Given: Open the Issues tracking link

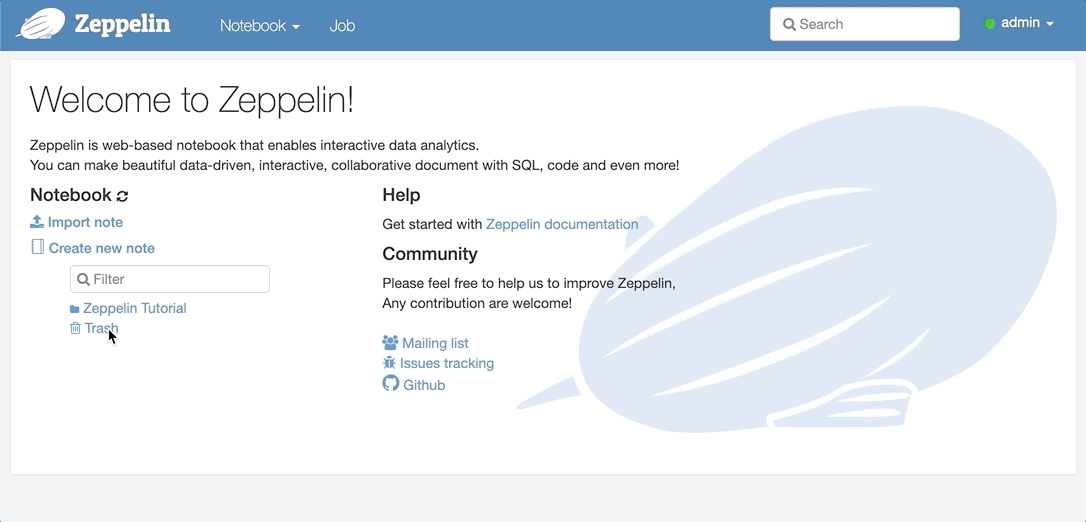Looking at the screenshot, I should (447, 363).
